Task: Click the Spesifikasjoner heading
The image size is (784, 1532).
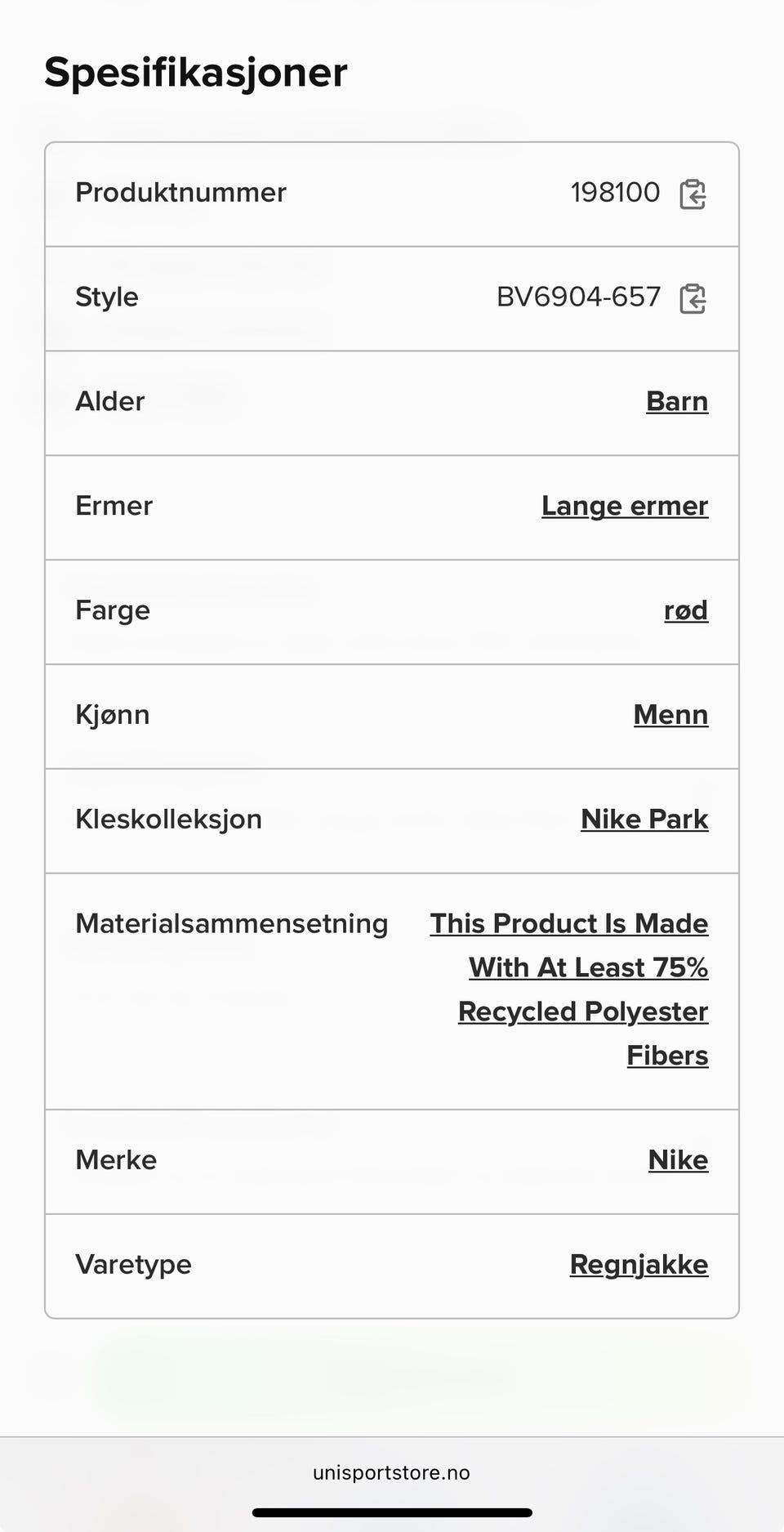Action: pos(196,72)
